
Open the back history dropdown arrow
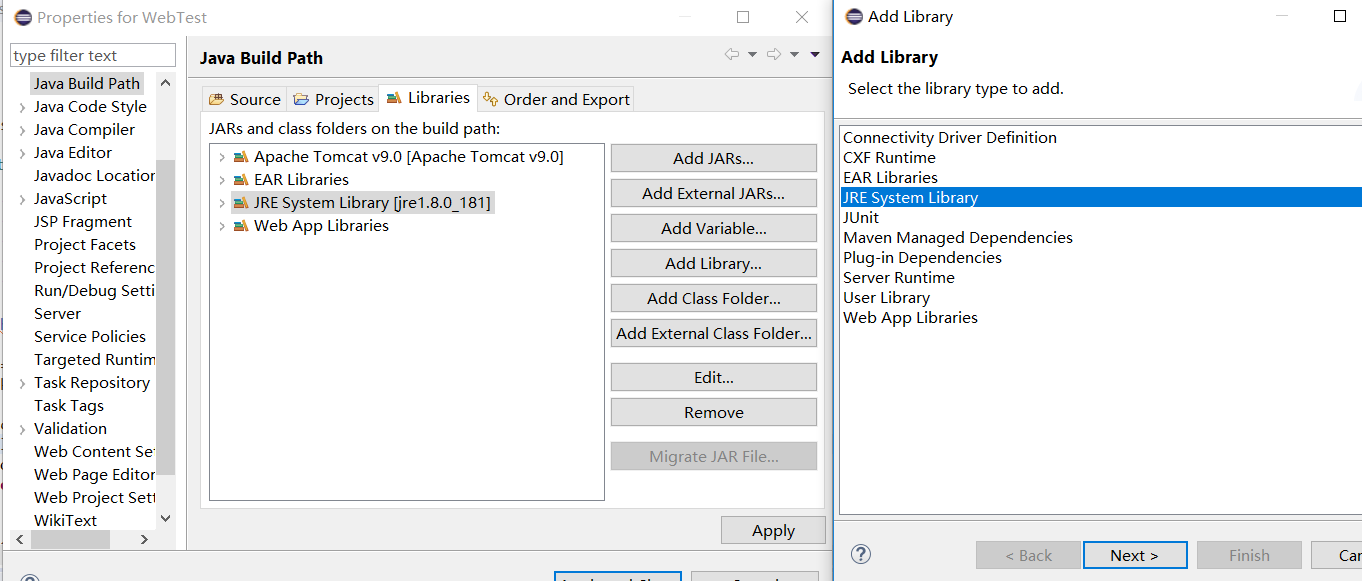[752, 55]
